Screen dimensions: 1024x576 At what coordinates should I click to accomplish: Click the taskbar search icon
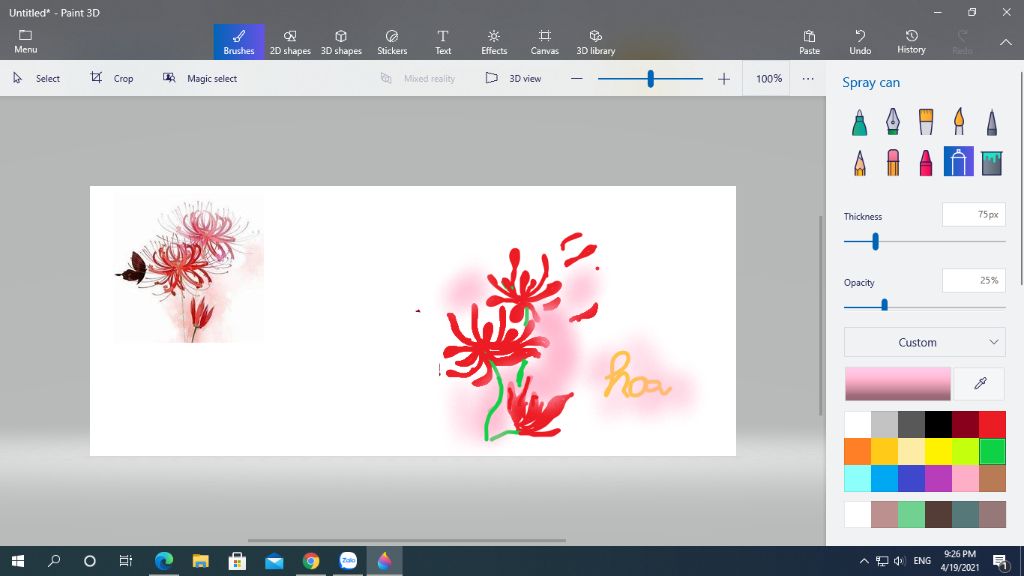[x=54, y=561]
